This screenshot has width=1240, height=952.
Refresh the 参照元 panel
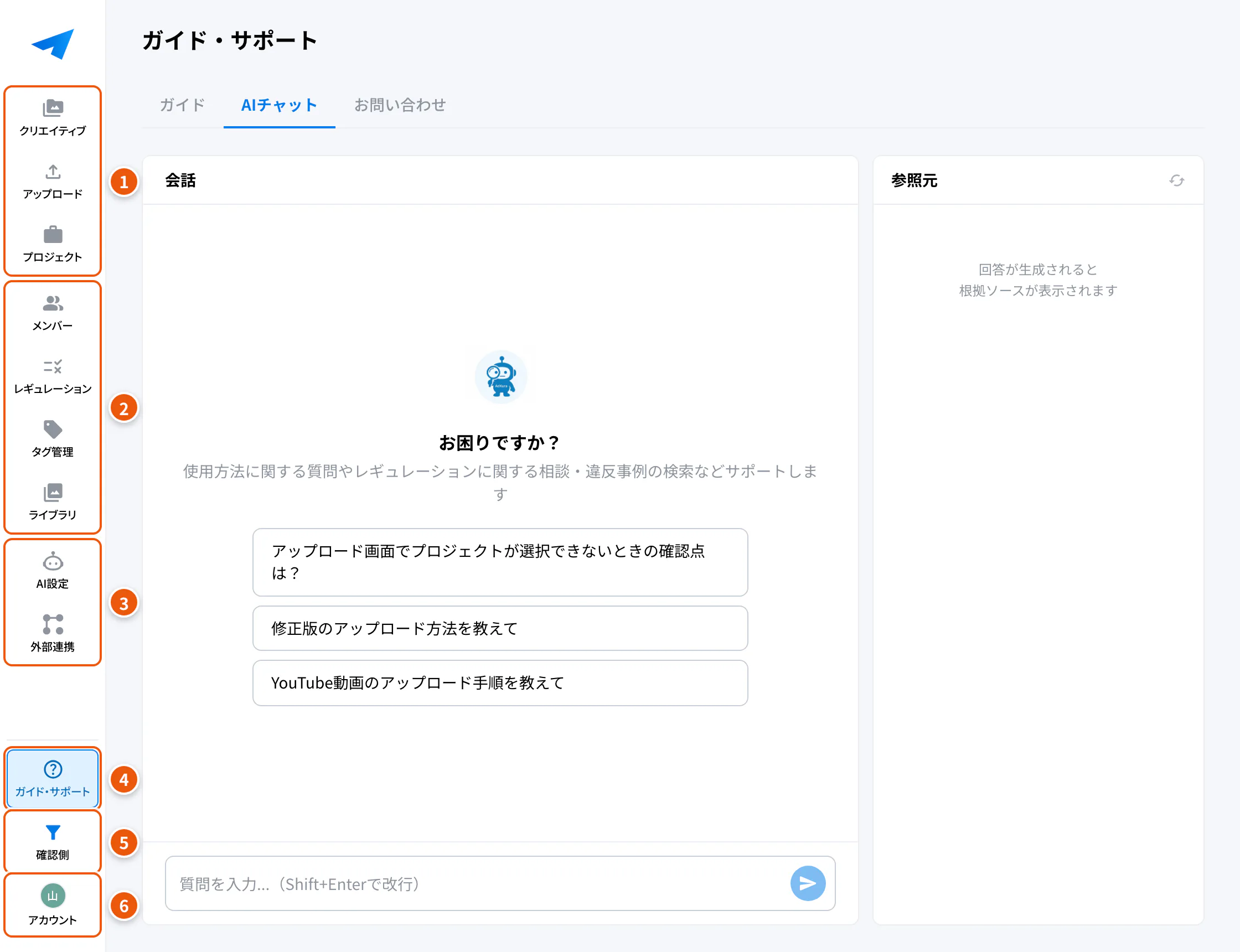[x=1176, y=181]
